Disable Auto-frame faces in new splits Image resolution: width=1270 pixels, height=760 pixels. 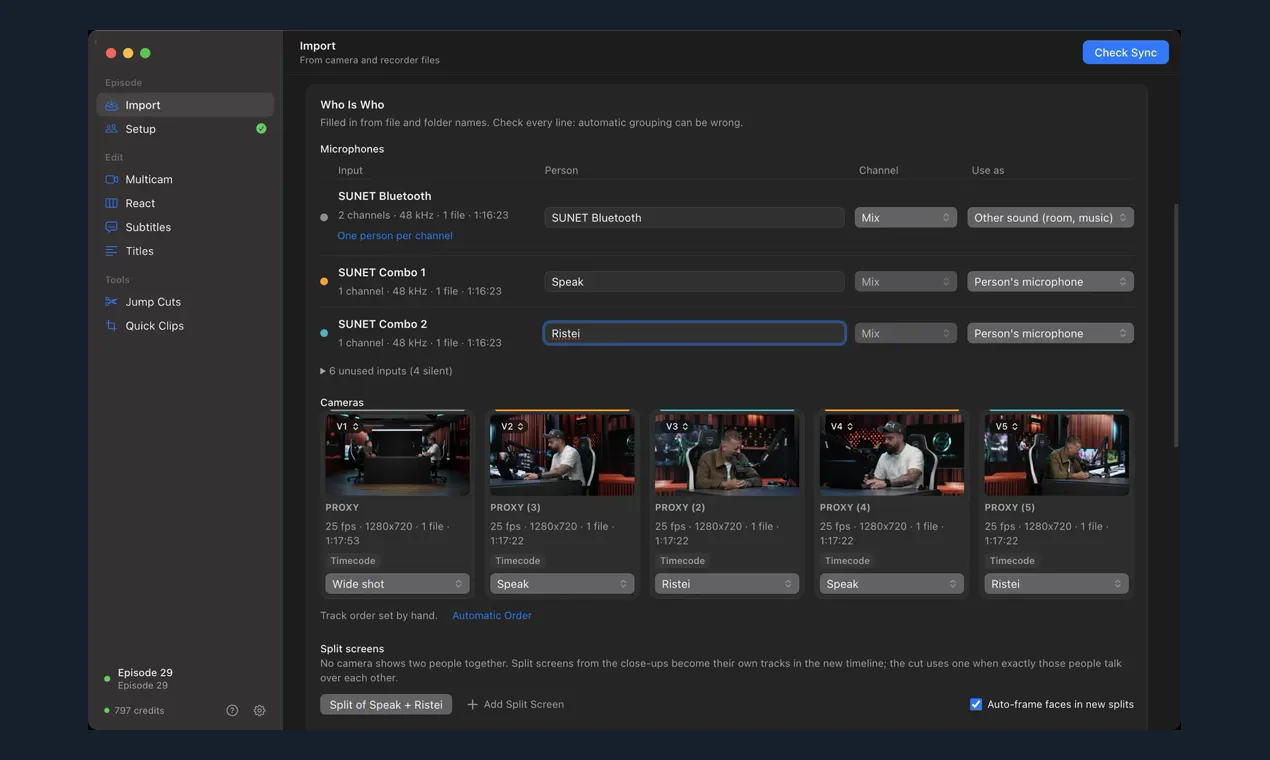976,705
